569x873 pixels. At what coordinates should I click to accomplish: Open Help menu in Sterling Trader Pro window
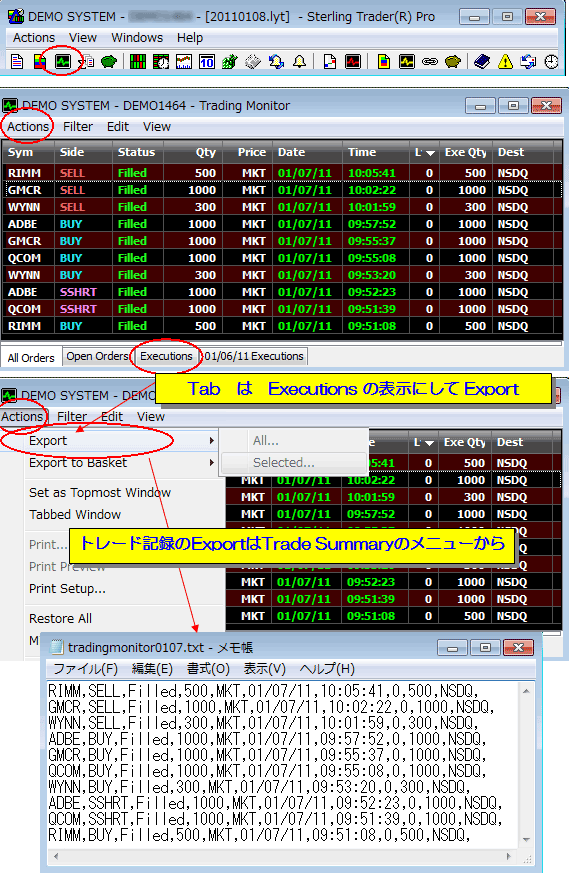click(x=190, y=38)
